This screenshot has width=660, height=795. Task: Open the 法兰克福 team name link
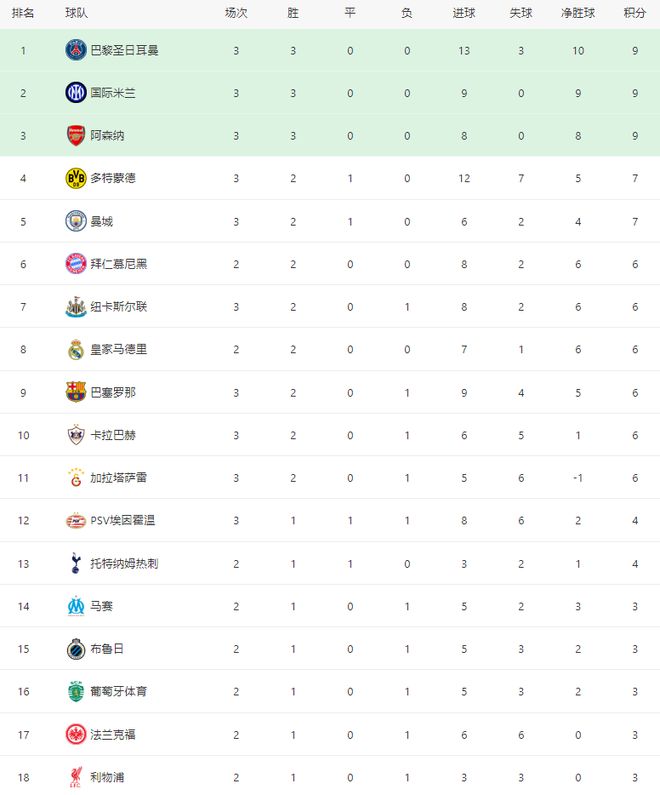(112, 734)
